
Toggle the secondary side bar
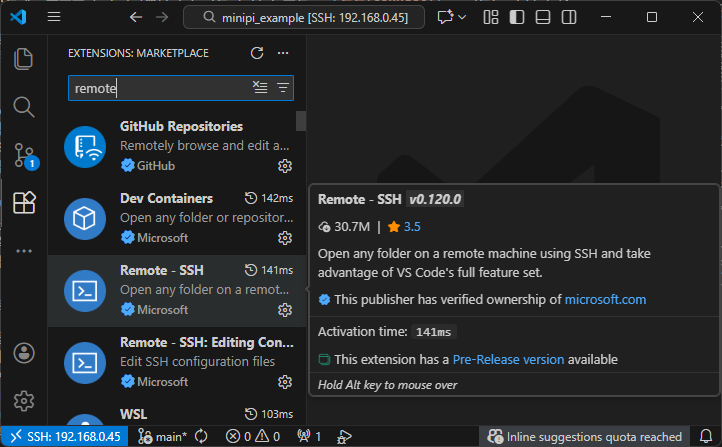(x=569, y=17)
